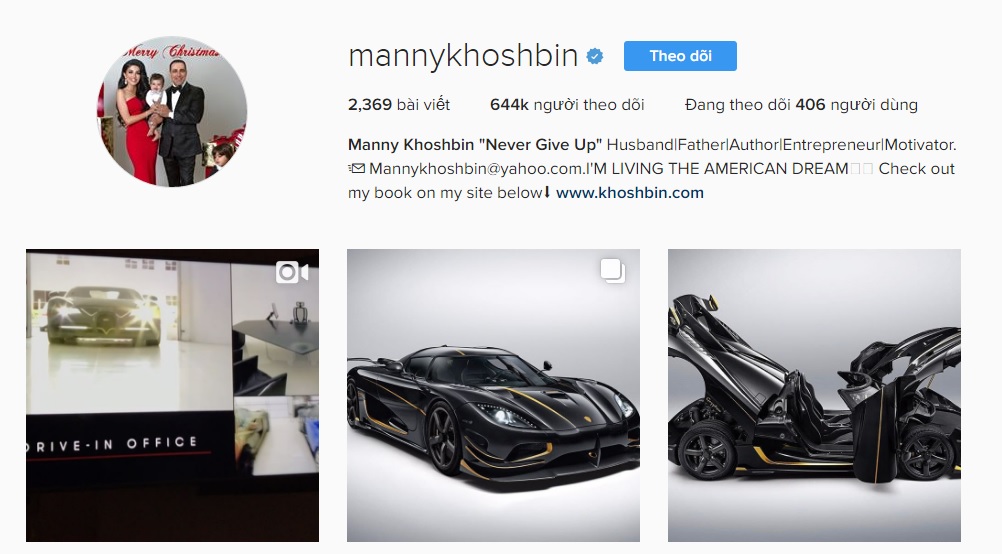The height and width of the screenshot is (554, 1002).
Task: Click the Mannykhoshbin@yahoo.com email text
Action: (476, 169)
